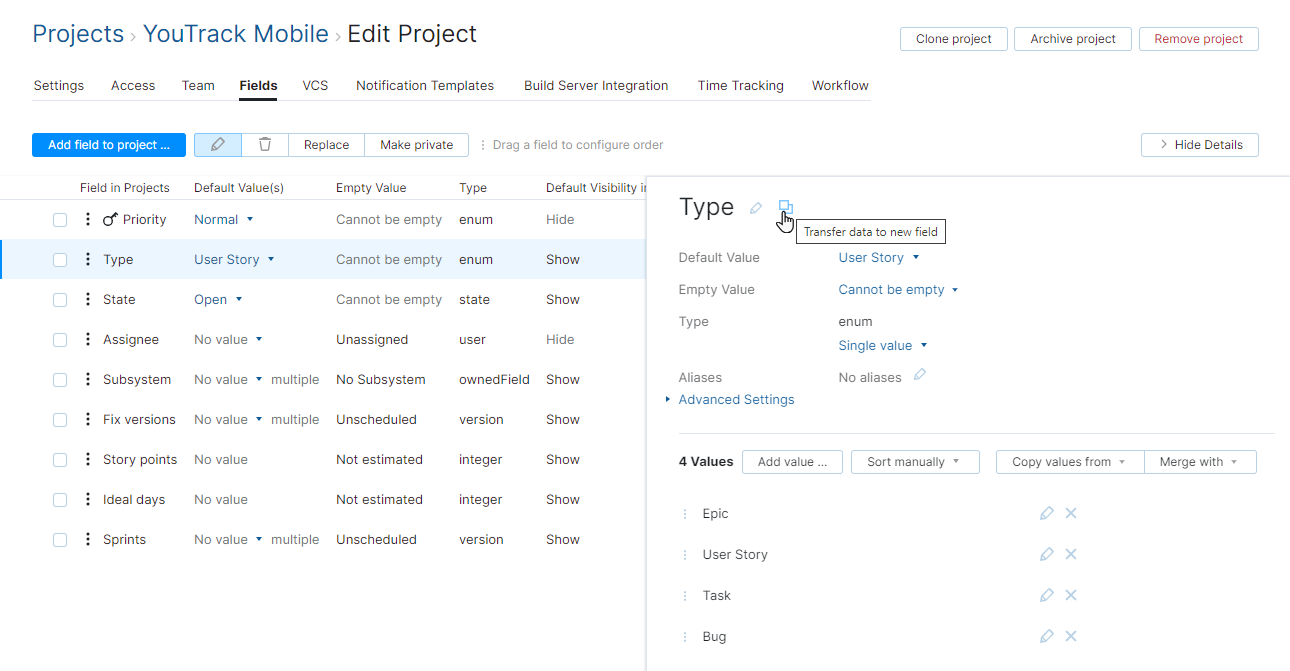Click the pencil icon next to No aliases
This screenshot has height=671, width=1290.
pos(918,375)
